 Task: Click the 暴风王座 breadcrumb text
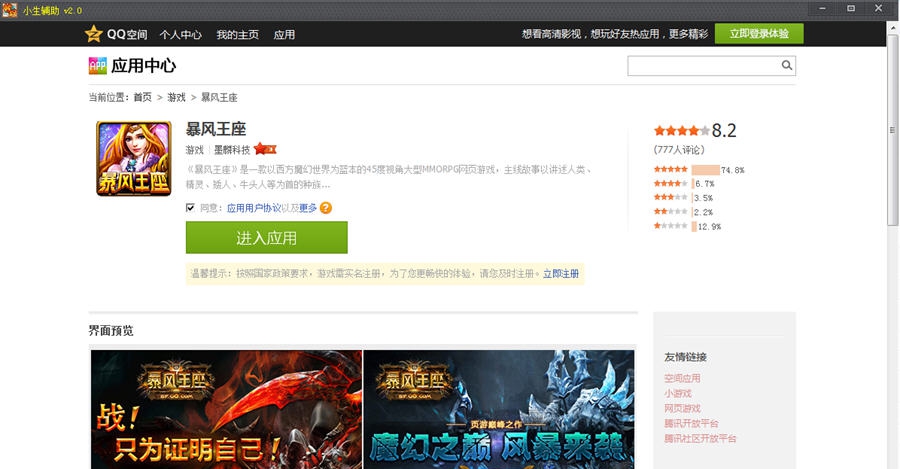point(219,98)
